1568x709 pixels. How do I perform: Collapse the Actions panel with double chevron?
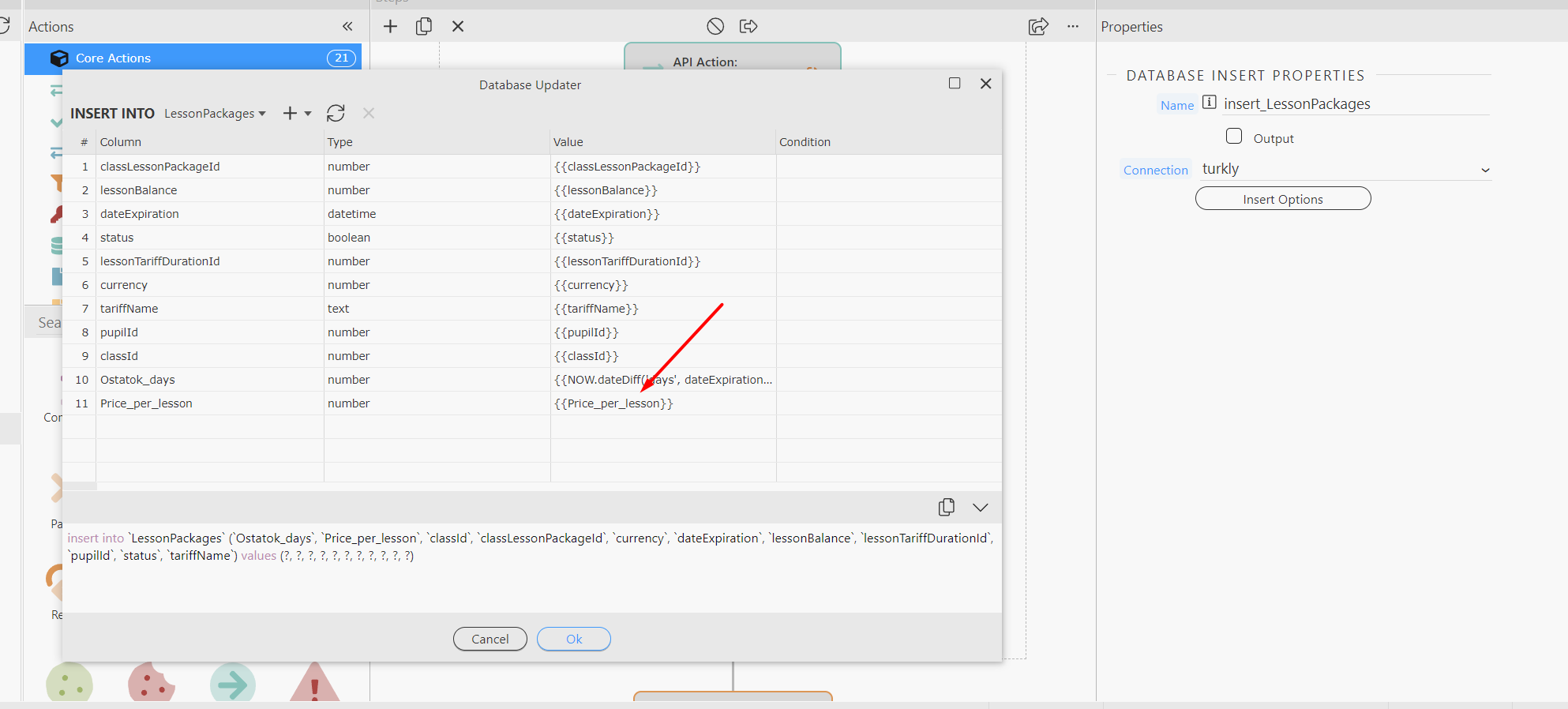click(347, 27)
